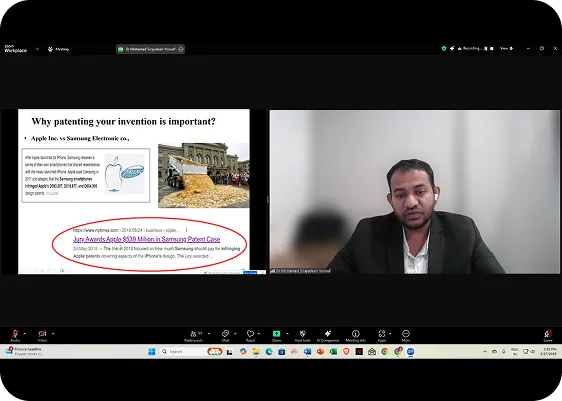Open Meeting info icon

coord(356,335)
